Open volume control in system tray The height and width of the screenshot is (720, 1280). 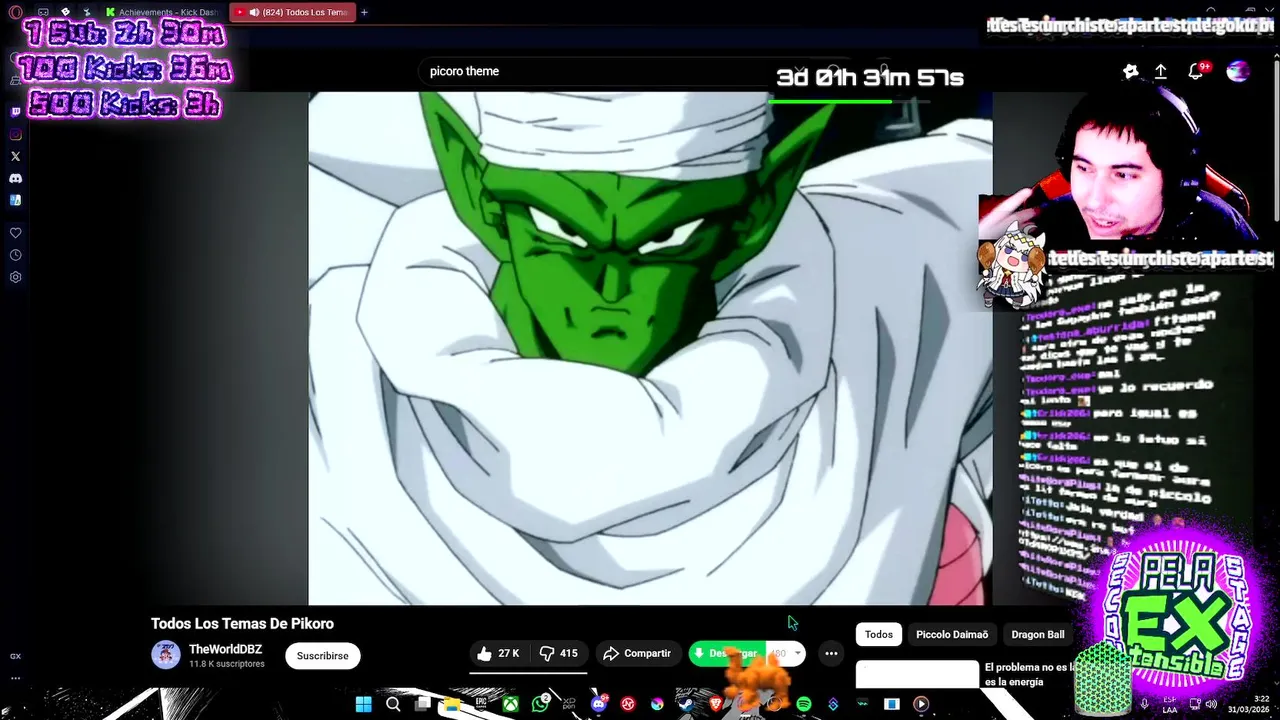coord(1213,704)
